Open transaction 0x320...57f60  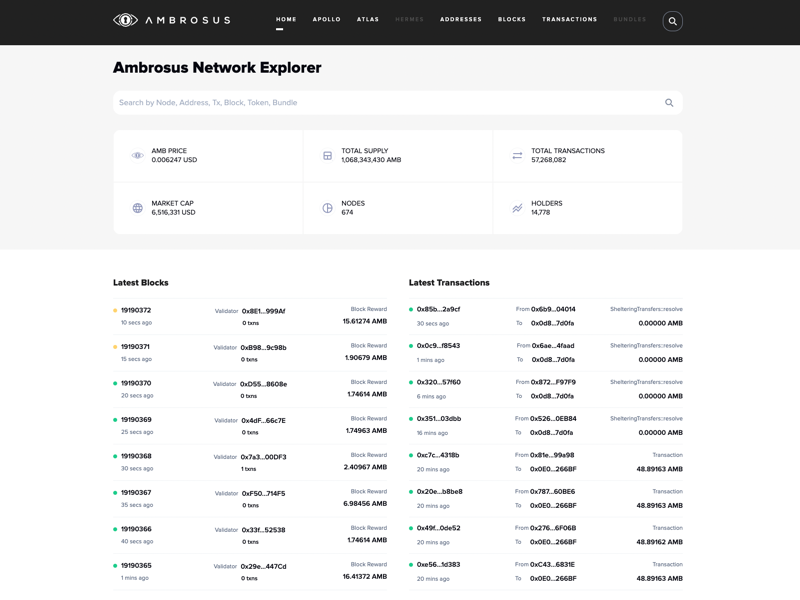[x=438, y=382]
